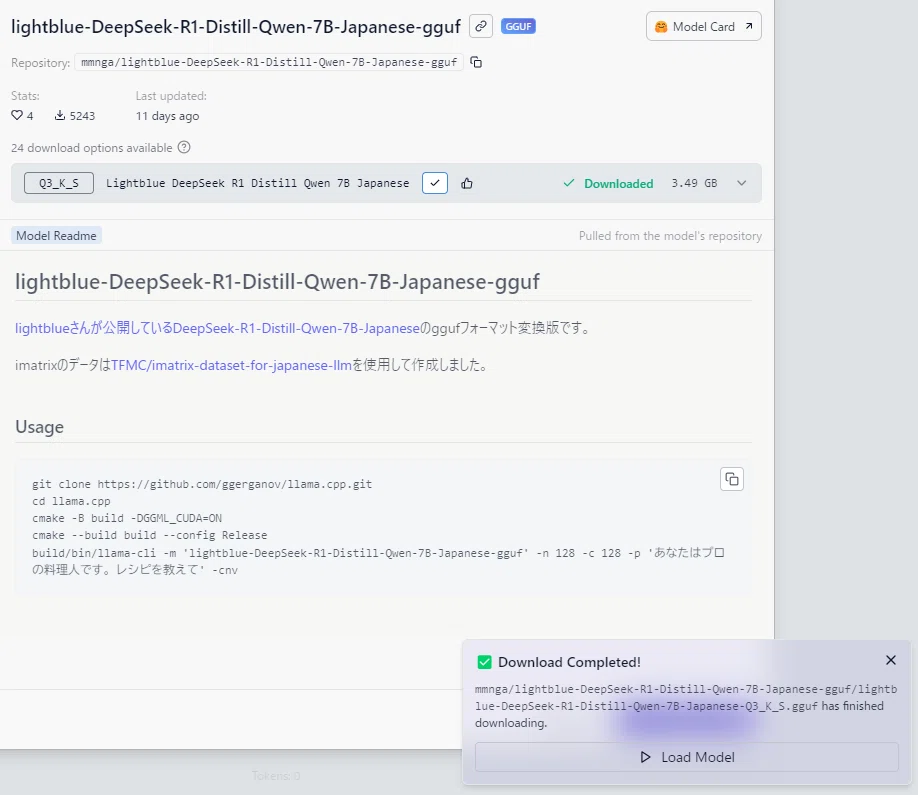Click 'Pulled from the model's repository' text
918x795 pixels.
670,236
